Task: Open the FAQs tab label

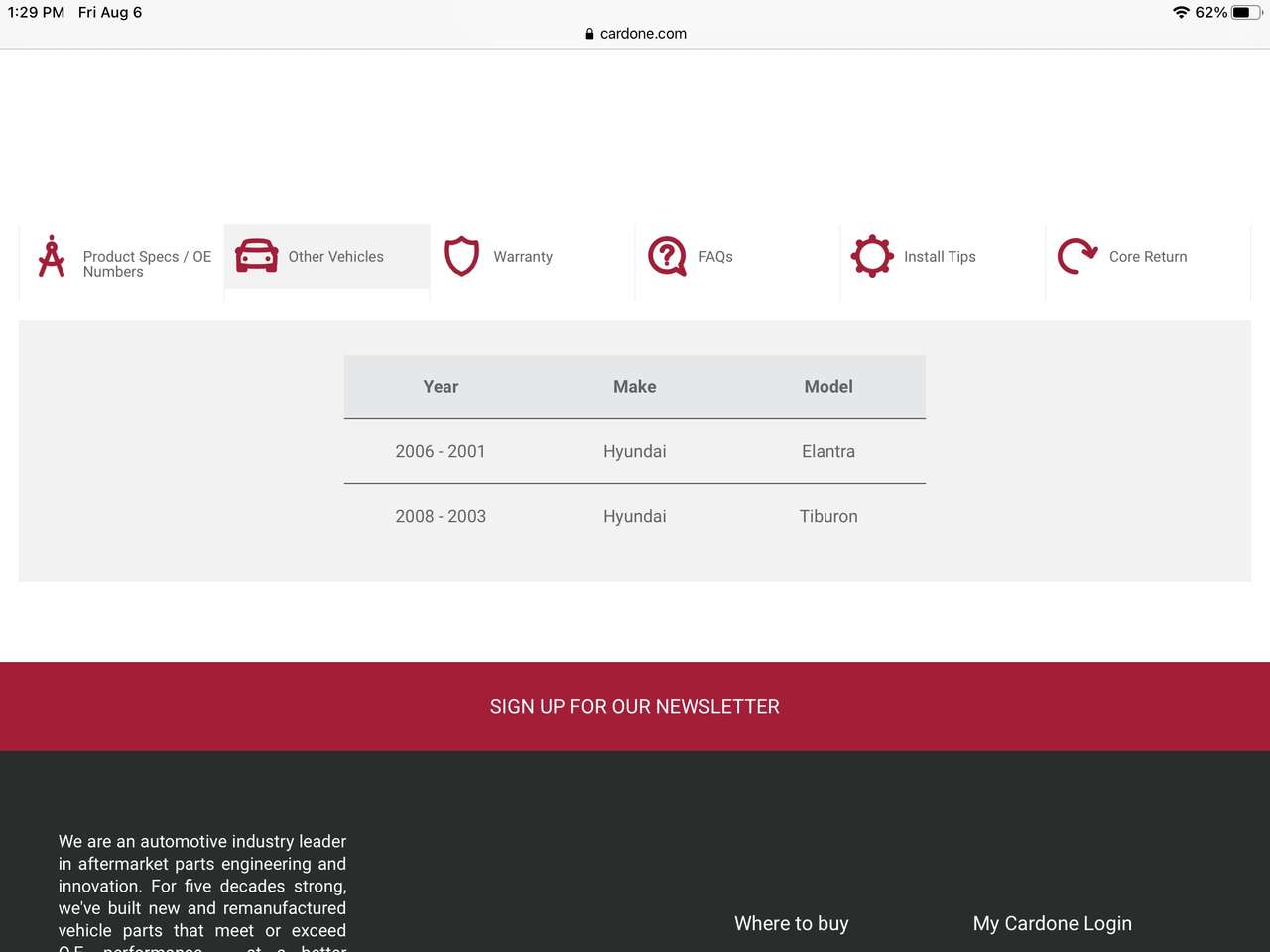Action: (x=715, y=257)
